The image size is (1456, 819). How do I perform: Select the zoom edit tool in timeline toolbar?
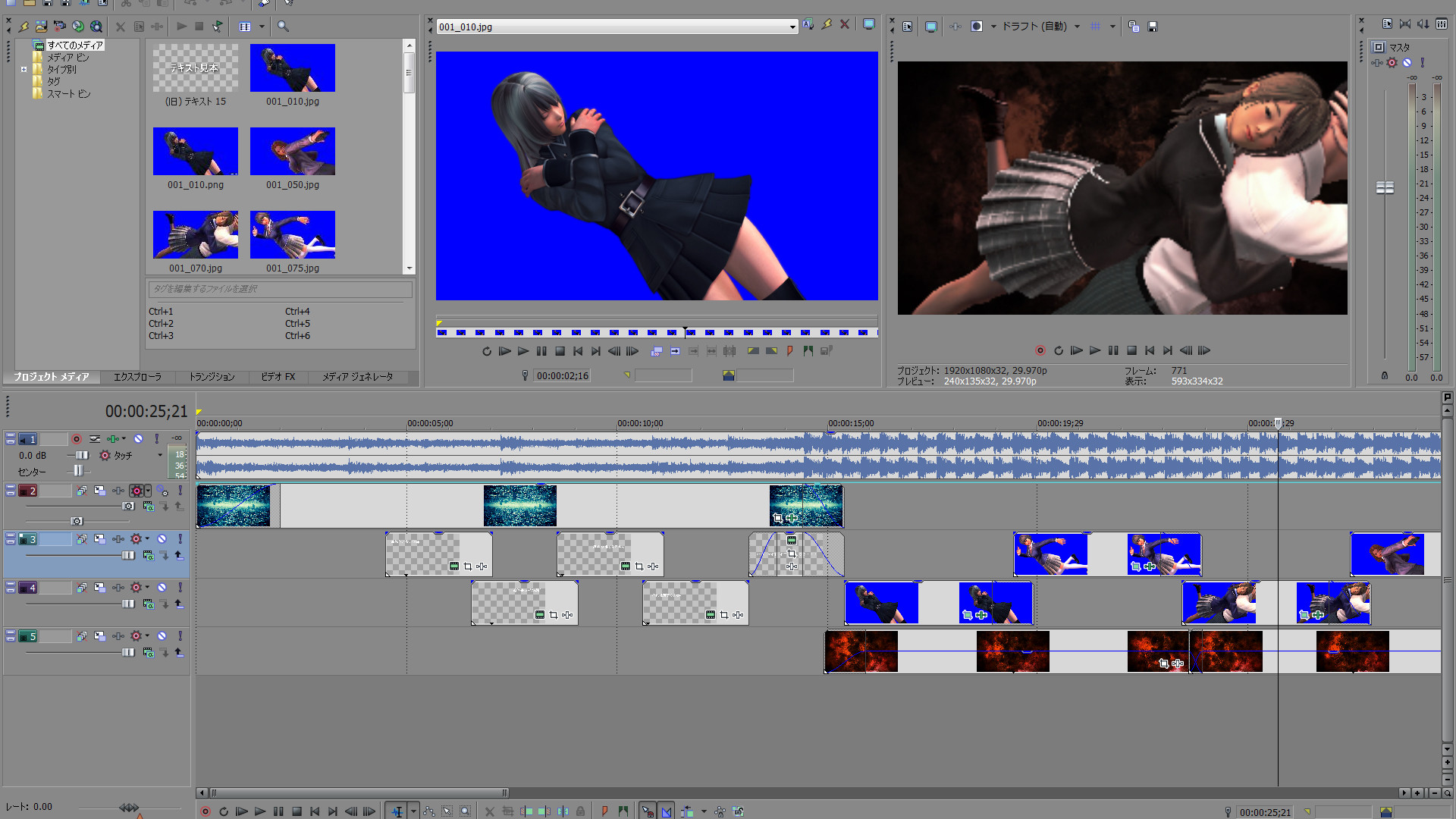(466, 811)
